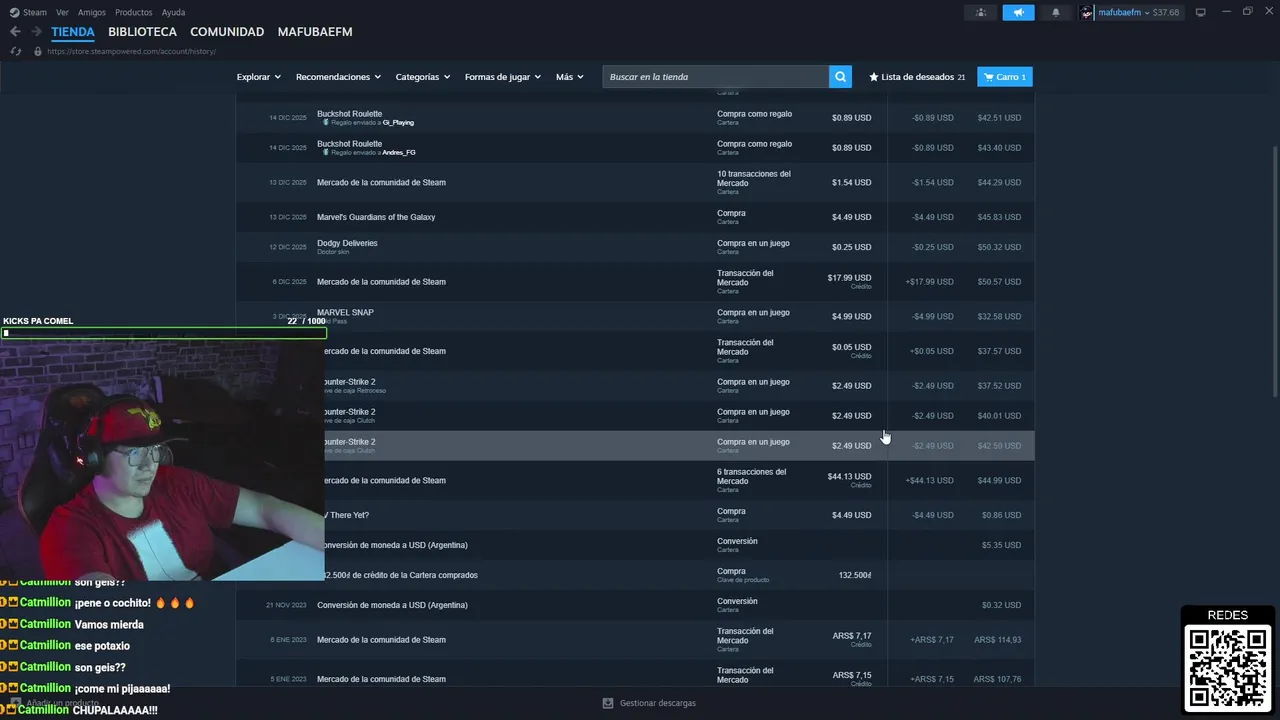The width and height of the screenshot is (1280, 720).
Task: Expand the Formas de jugar dropdown
Action: click(502, 77)
